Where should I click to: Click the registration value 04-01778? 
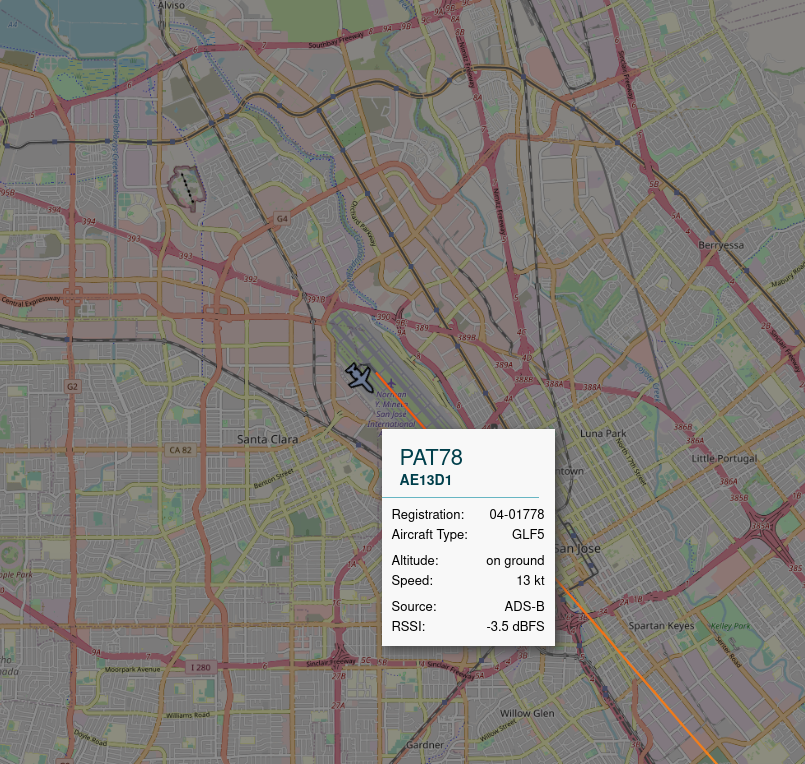(516, 514)
